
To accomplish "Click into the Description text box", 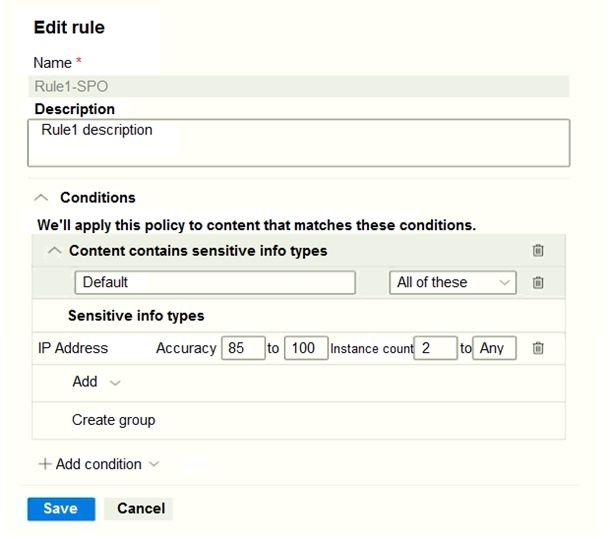I will (x=299, y=143).
